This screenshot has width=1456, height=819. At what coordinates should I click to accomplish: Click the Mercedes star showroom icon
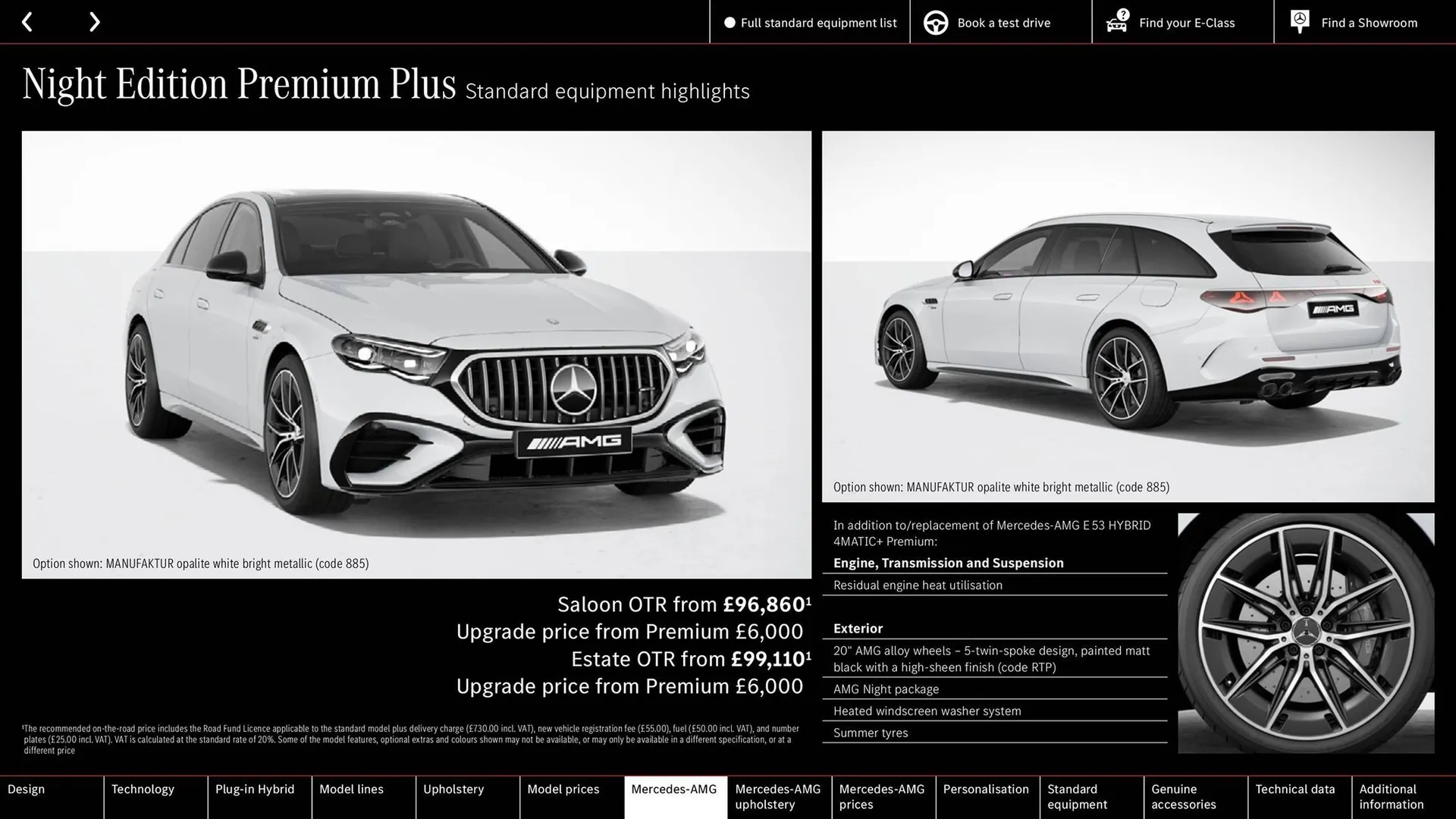[x=1299, y=21]
